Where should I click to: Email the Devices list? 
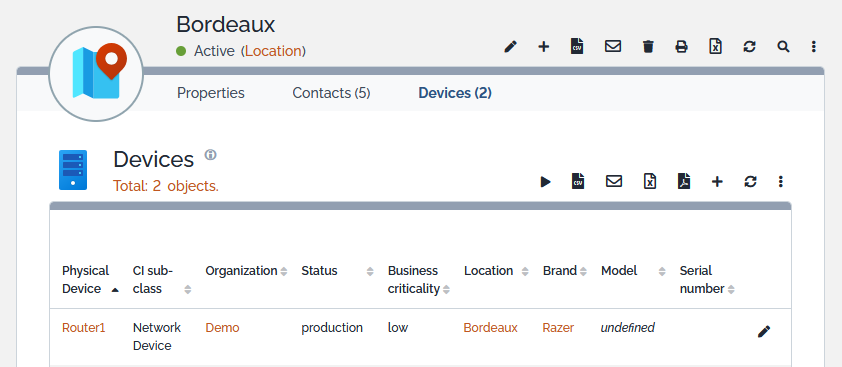[614, 181]
